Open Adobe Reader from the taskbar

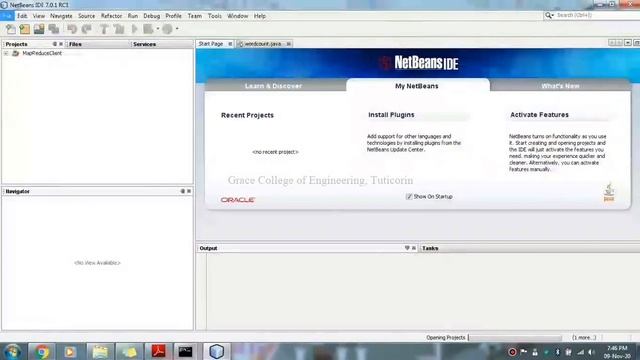pyautogui.click(x=158, y=351)
